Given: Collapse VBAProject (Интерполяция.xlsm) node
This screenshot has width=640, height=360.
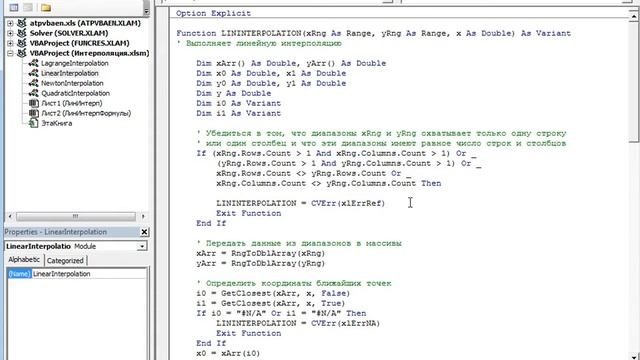Looking at the screenshot, I should 10,53.
